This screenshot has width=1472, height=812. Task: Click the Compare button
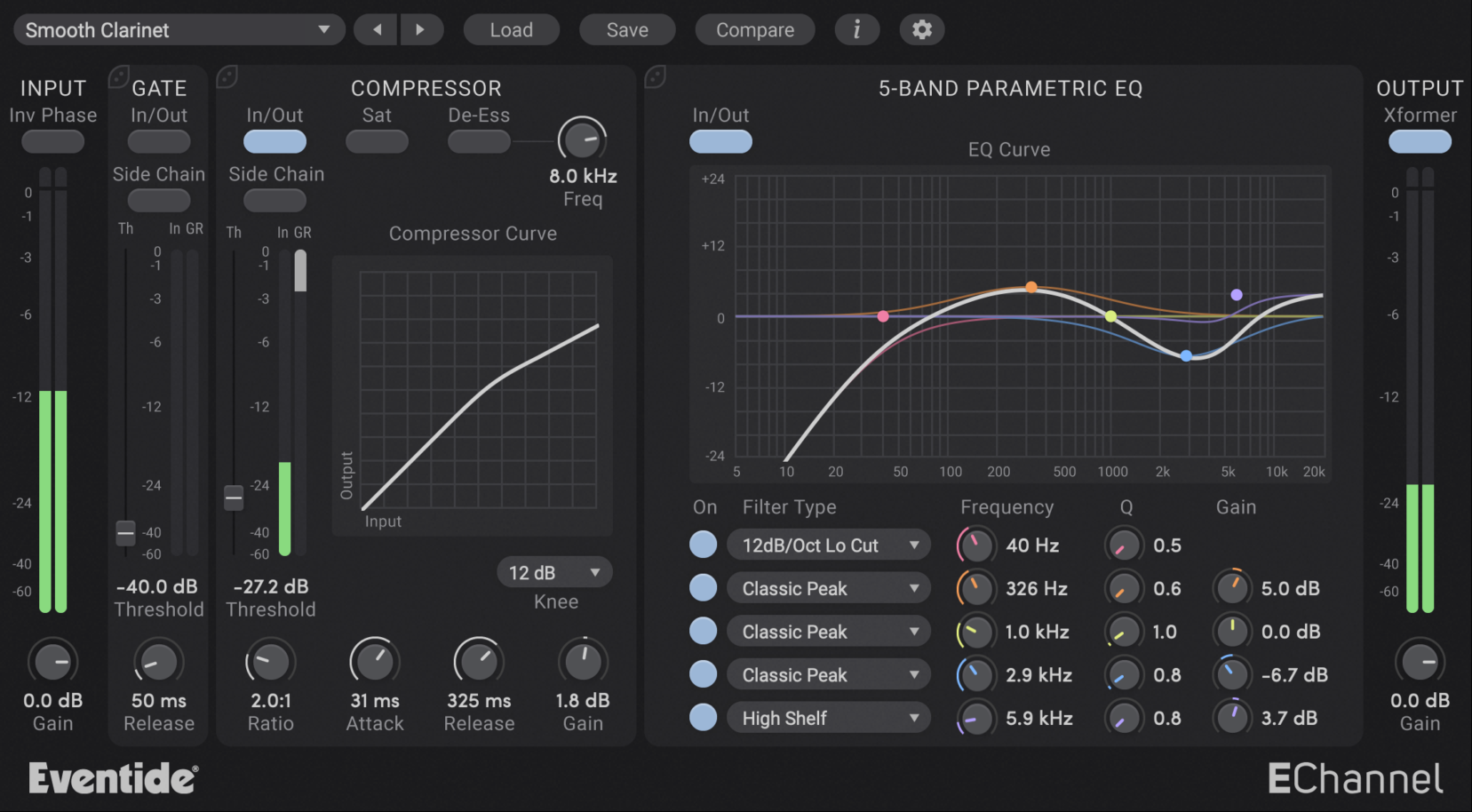tap(754, 29)
